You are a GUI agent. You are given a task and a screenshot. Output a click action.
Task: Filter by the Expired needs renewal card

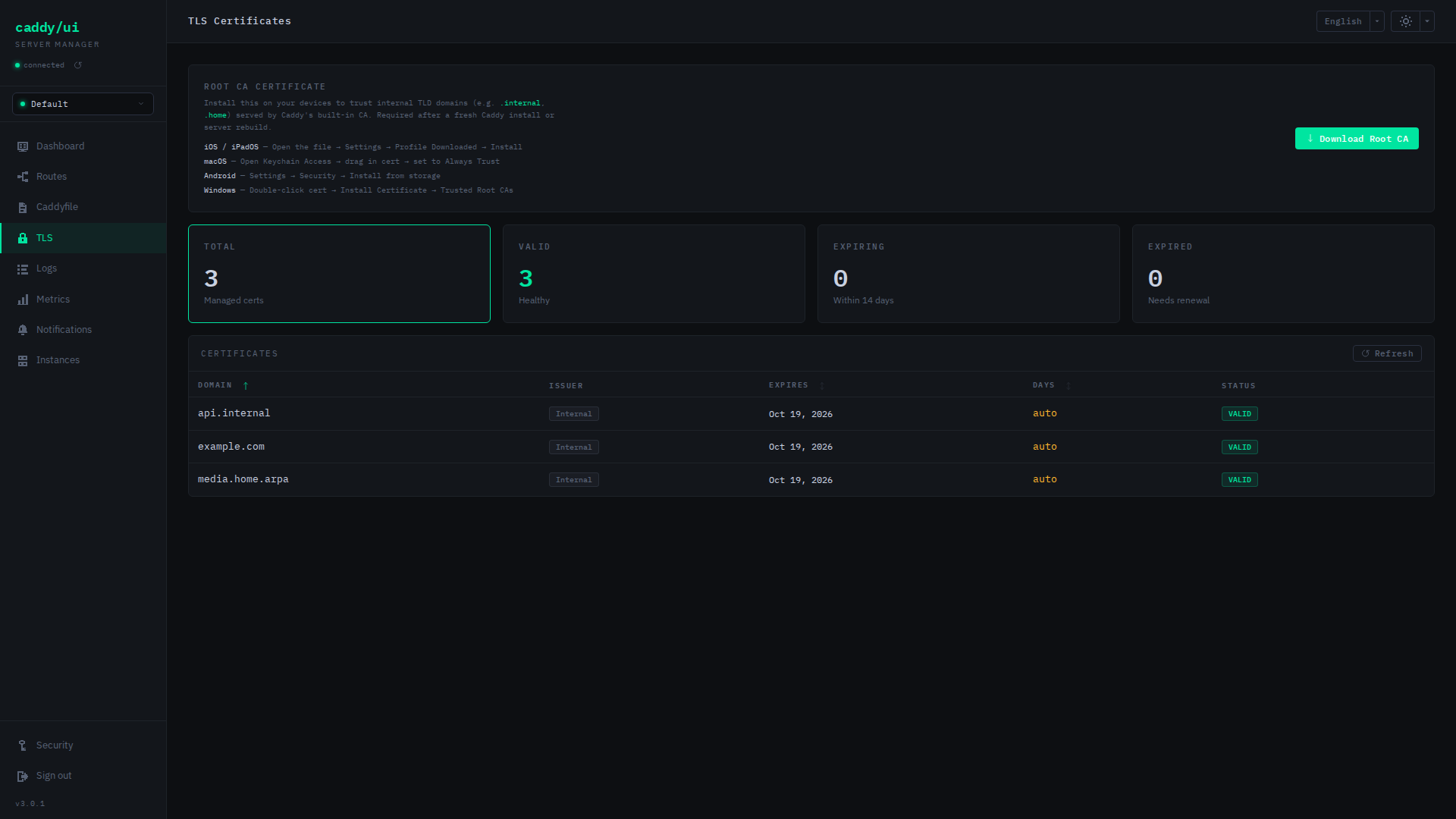coord(1283,274)
